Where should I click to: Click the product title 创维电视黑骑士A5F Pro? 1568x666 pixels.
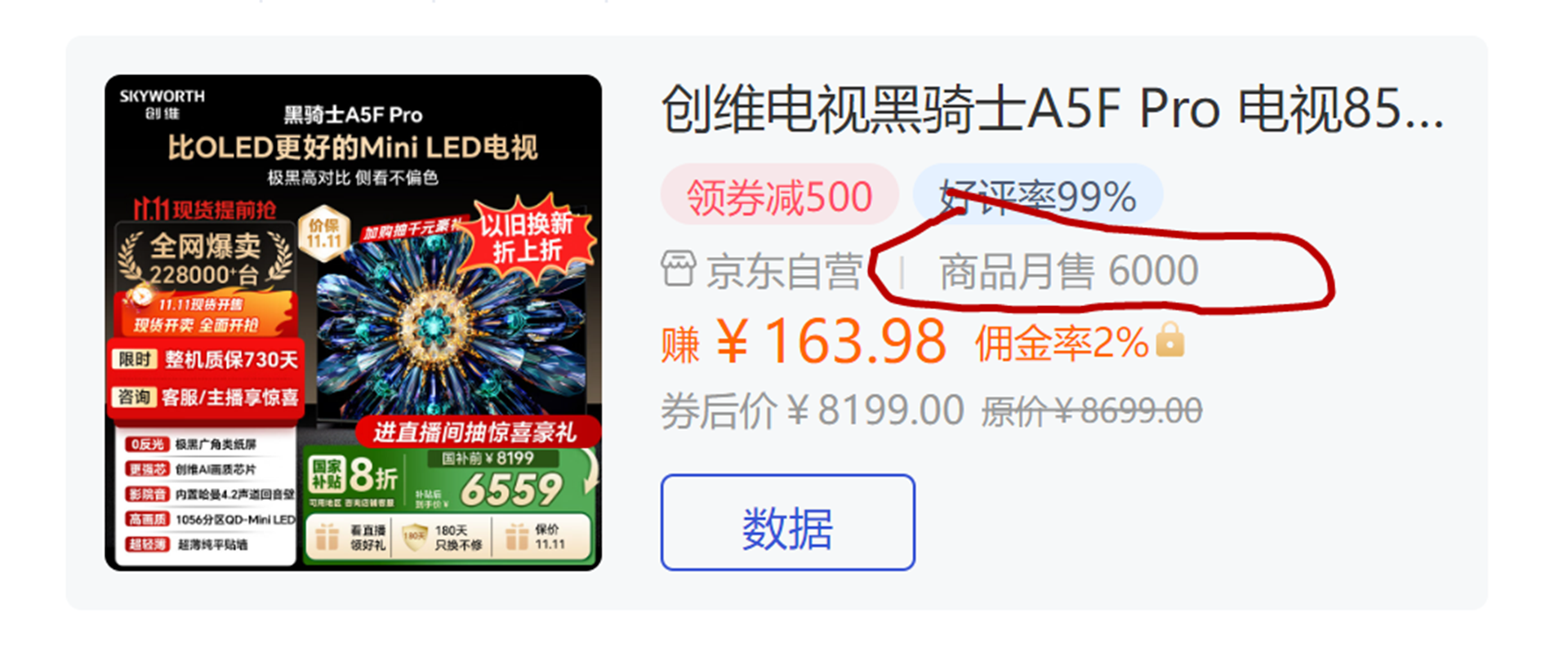(x=1053, y=109)
